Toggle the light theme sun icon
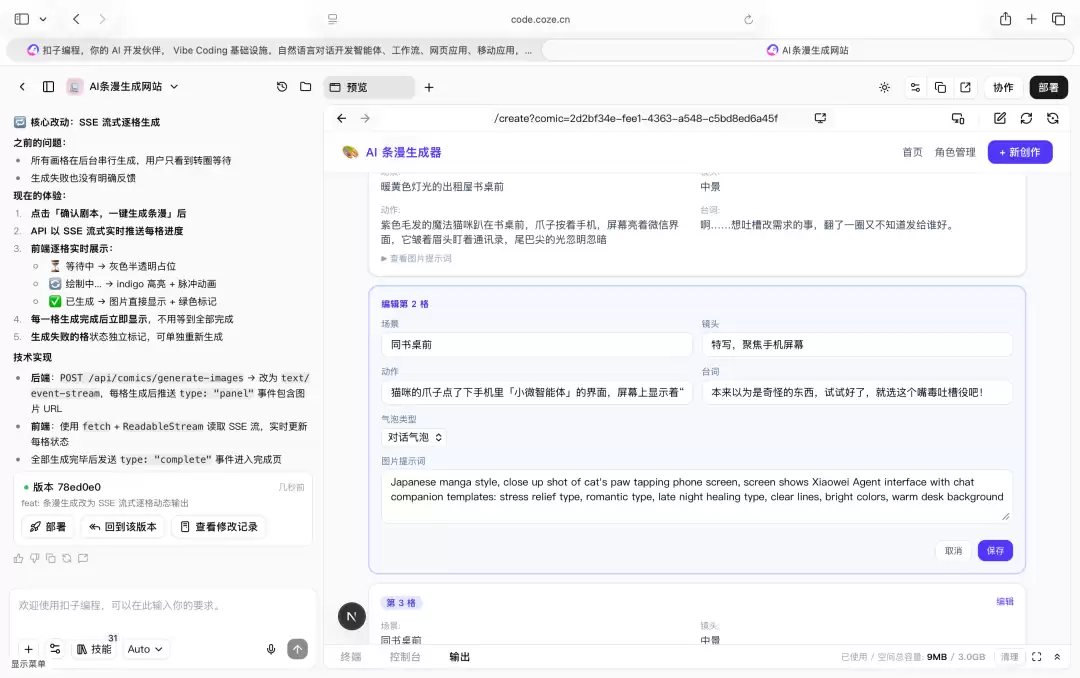Image resolution: width=1080 pixels, height=678 pixels. [884, 88]
